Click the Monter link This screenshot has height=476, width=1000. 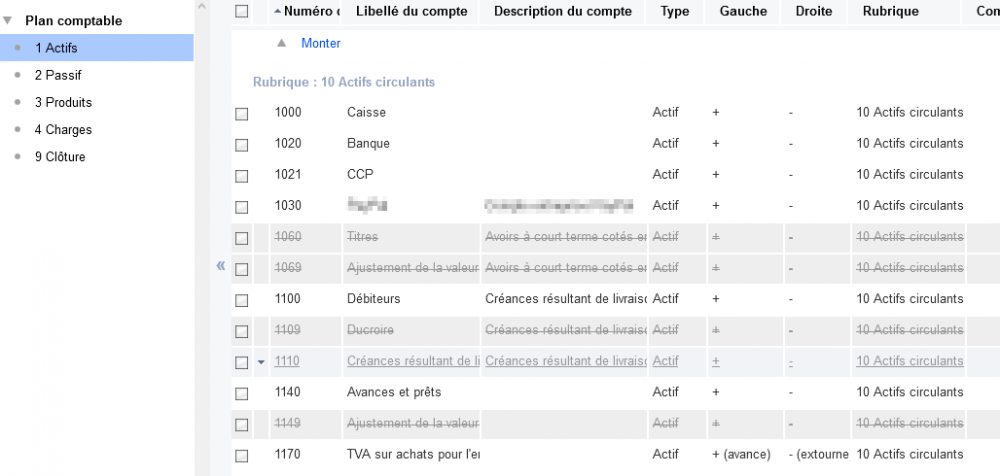pos(321,43)
